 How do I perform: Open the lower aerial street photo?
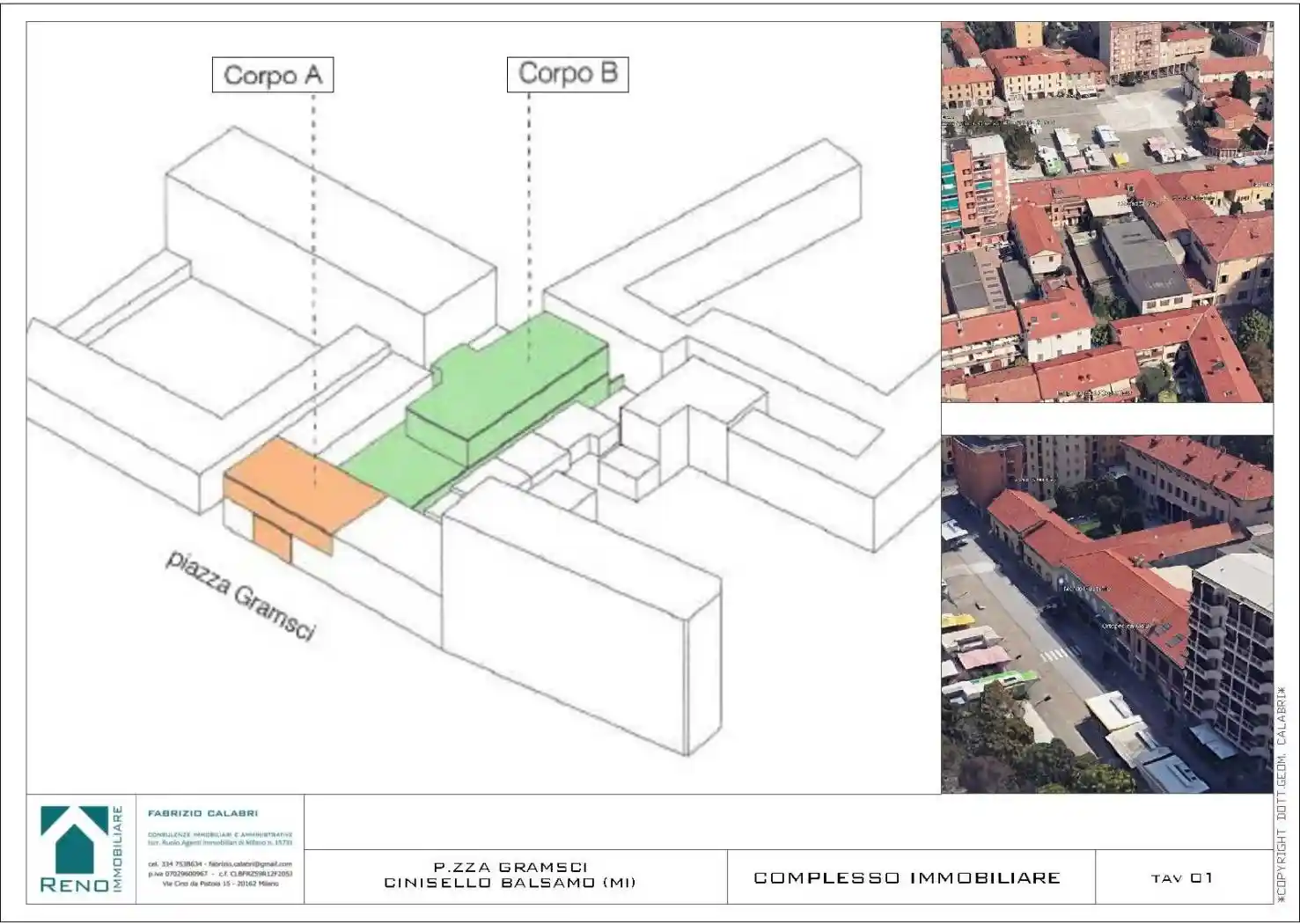pos(1106,614)
